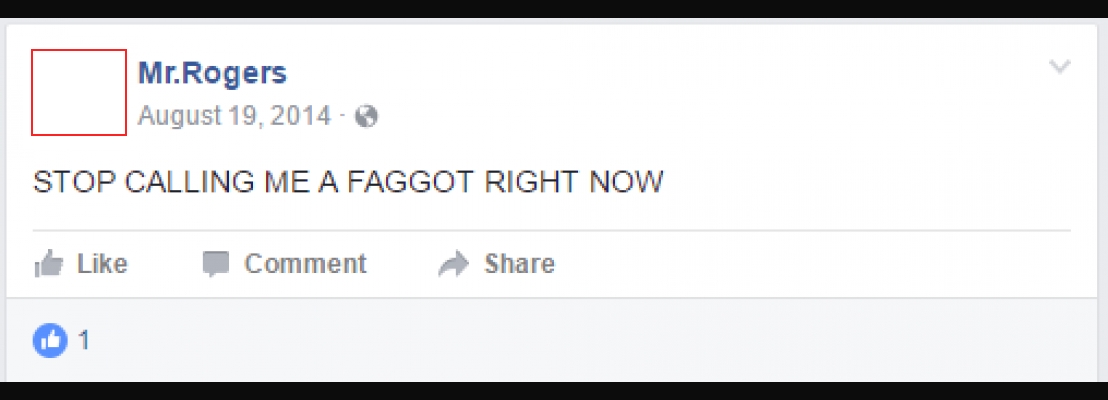Click the dot separator before globe icon
Viewport: 1108px width, 400px height.
click(x=342, y=116)
